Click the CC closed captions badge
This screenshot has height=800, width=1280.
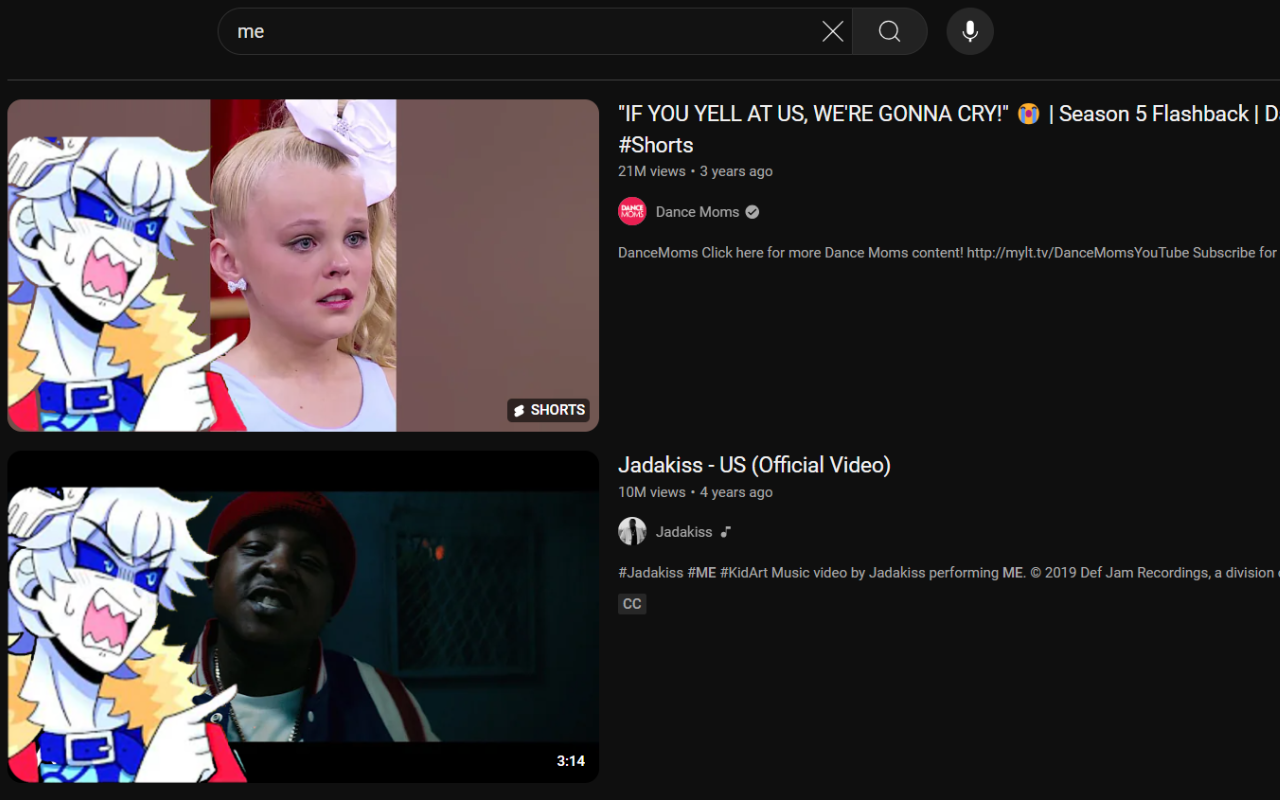point(632,604)
